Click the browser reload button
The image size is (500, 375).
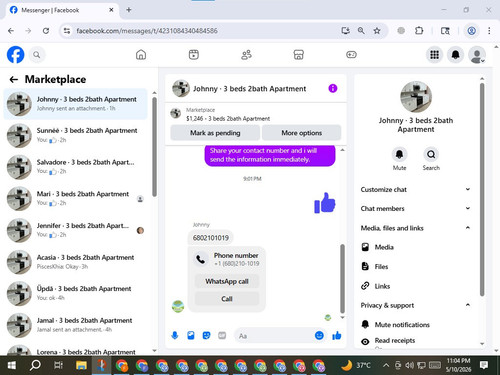tap(46, 31)
